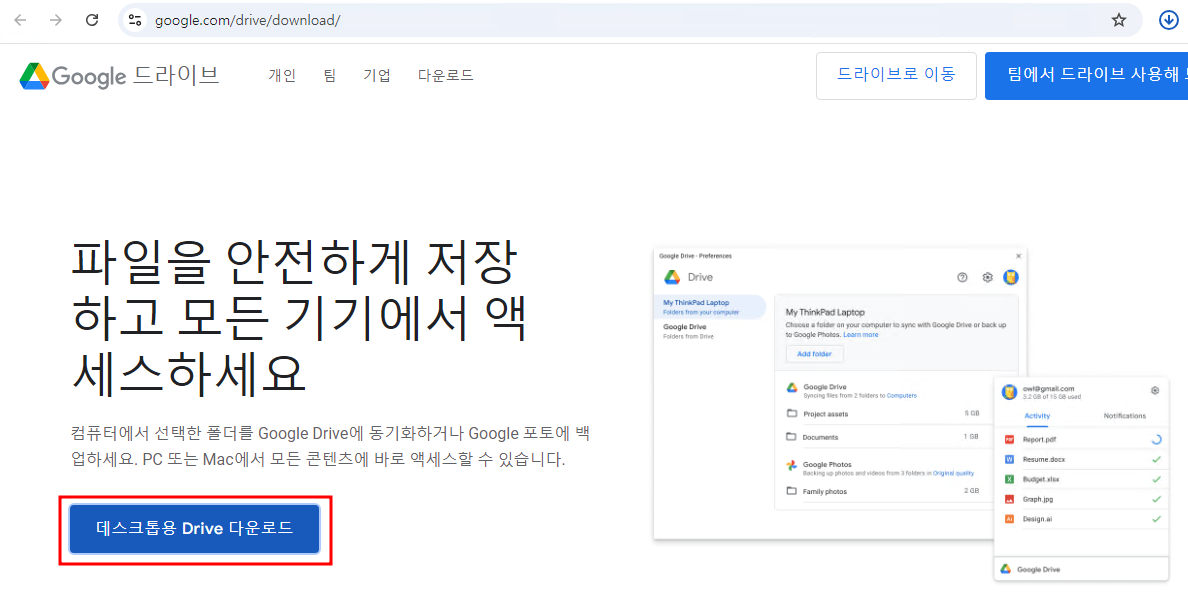This screenshot has height=607, width=1188.
Task: Open the 개인 menu item
Action: click(x=282, y=76)
